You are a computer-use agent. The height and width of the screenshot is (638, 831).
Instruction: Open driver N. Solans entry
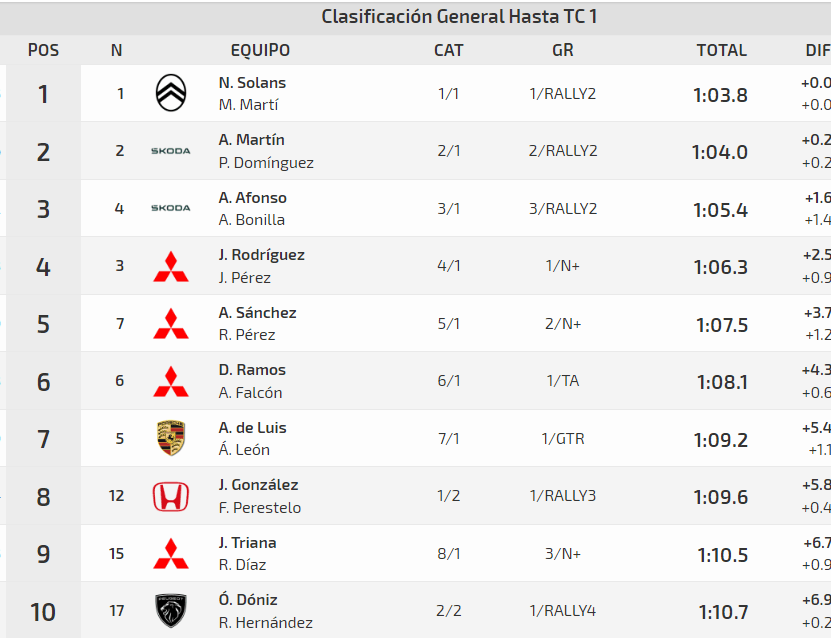click(252, 83)
